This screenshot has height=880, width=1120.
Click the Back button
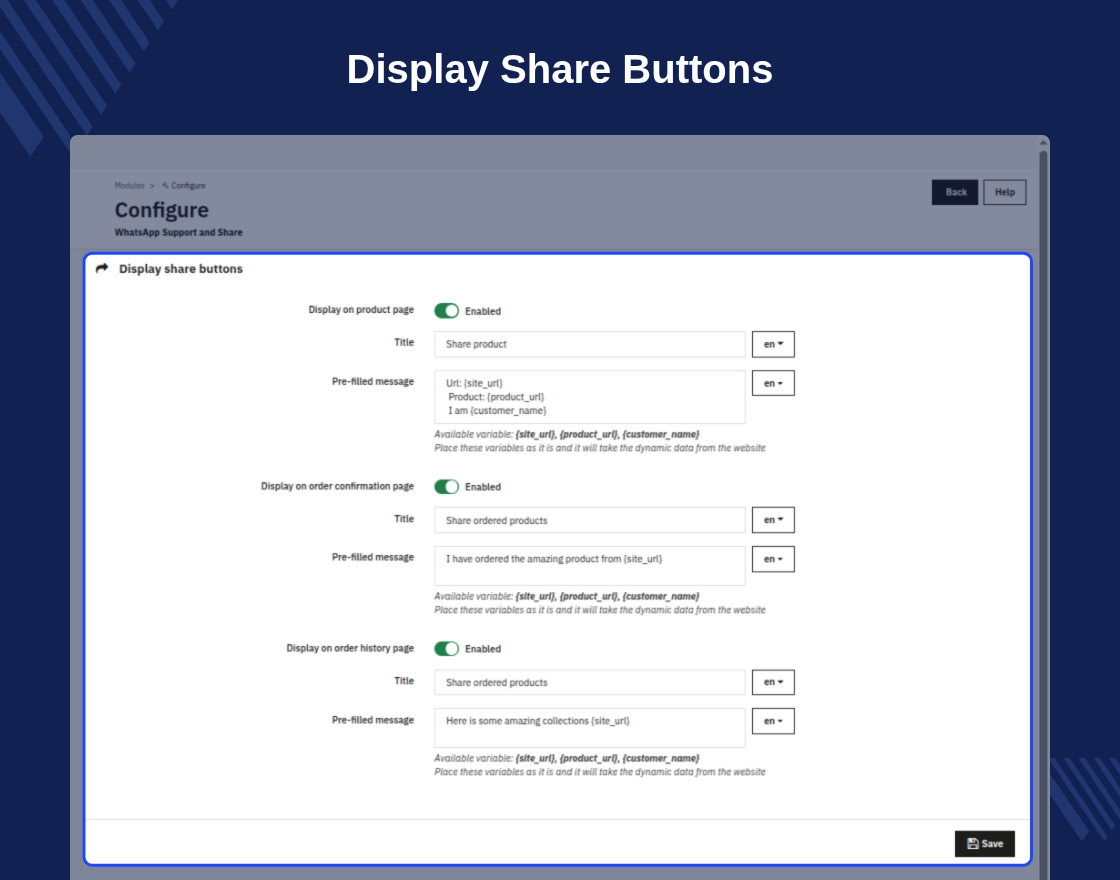pyautogui.click(x=955, y=192)
